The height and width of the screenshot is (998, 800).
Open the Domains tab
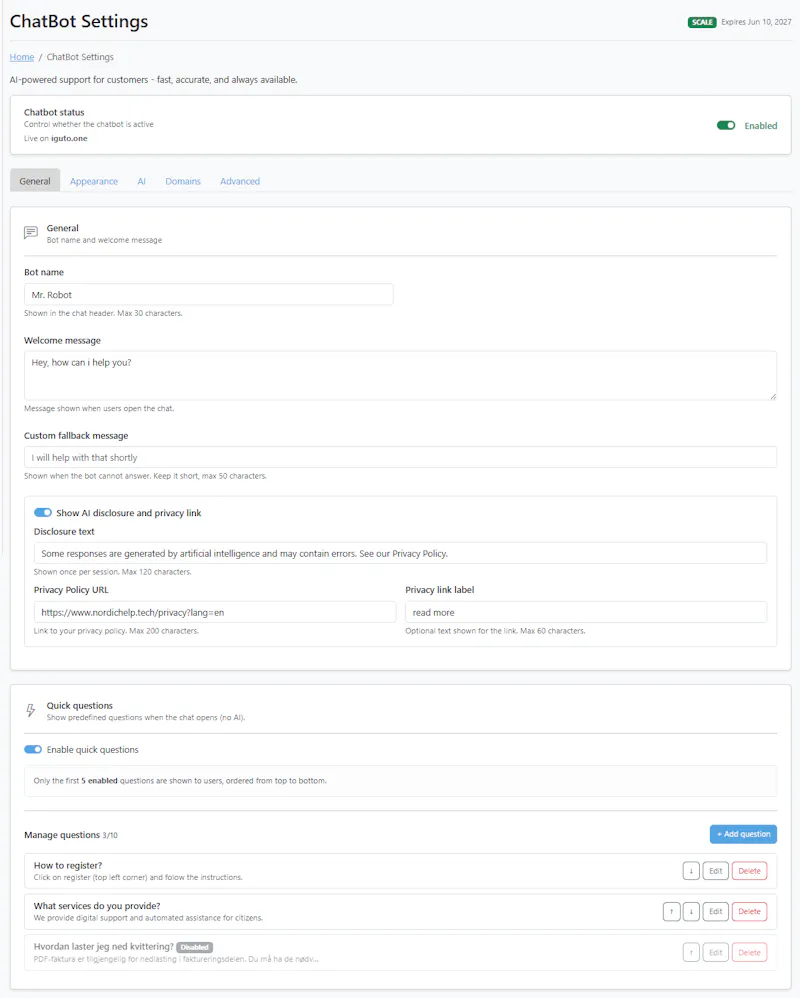coord(183,181)
